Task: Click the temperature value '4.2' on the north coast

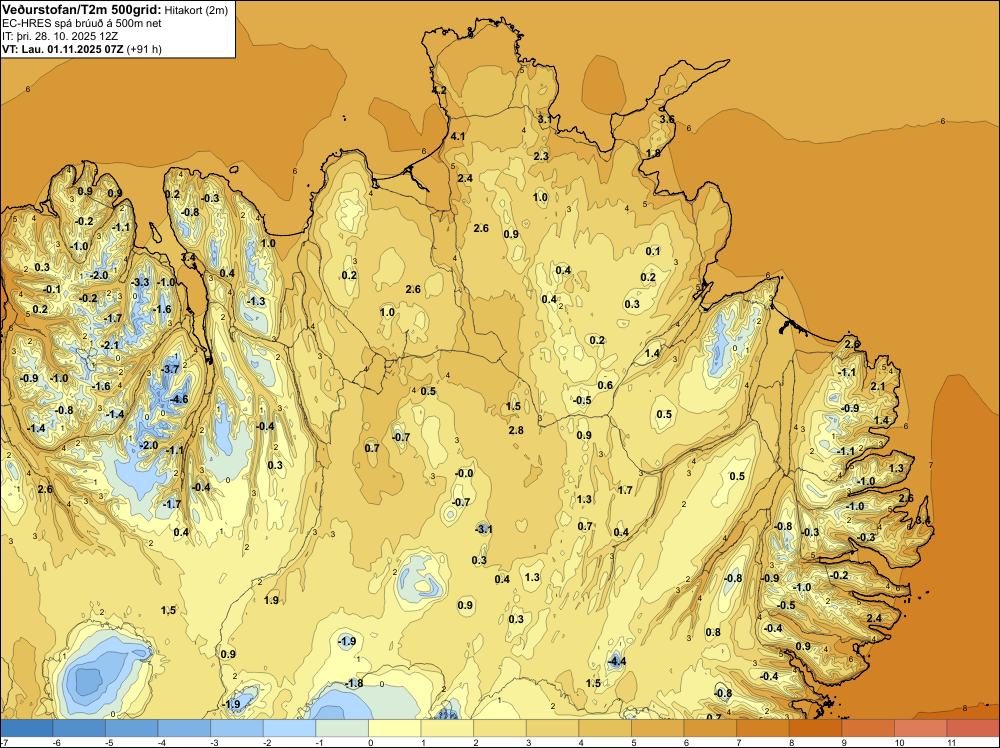Action: tap(439, 91)
